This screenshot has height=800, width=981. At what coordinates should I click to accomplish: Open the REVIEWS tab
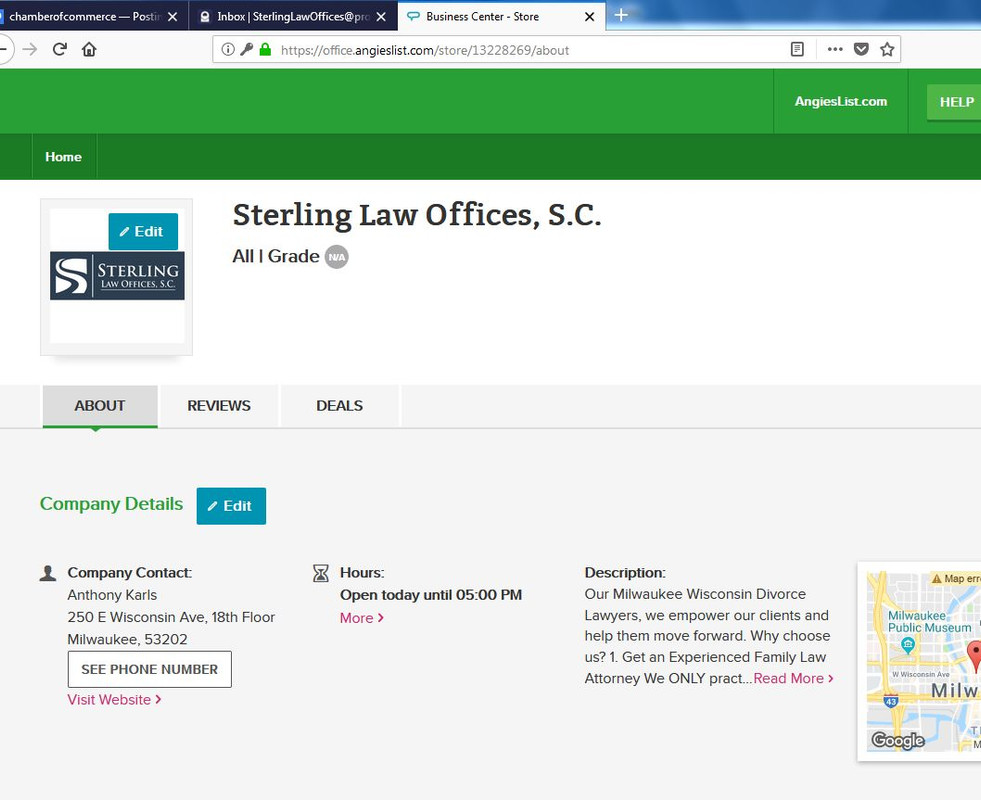(219, 406)
